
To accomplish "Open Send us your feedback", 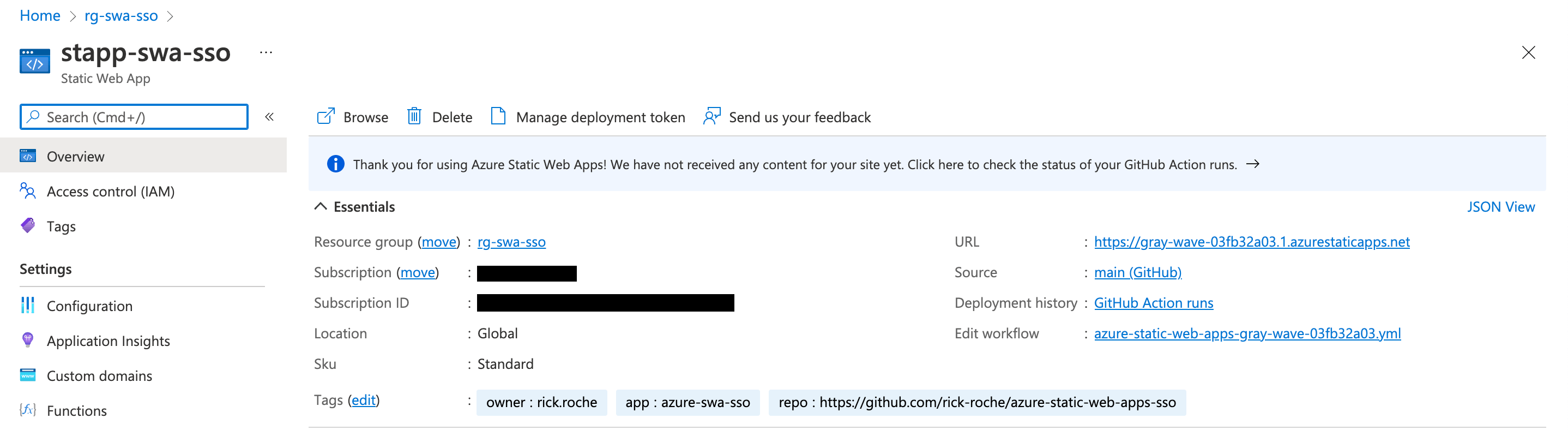I will click(787, 116).
